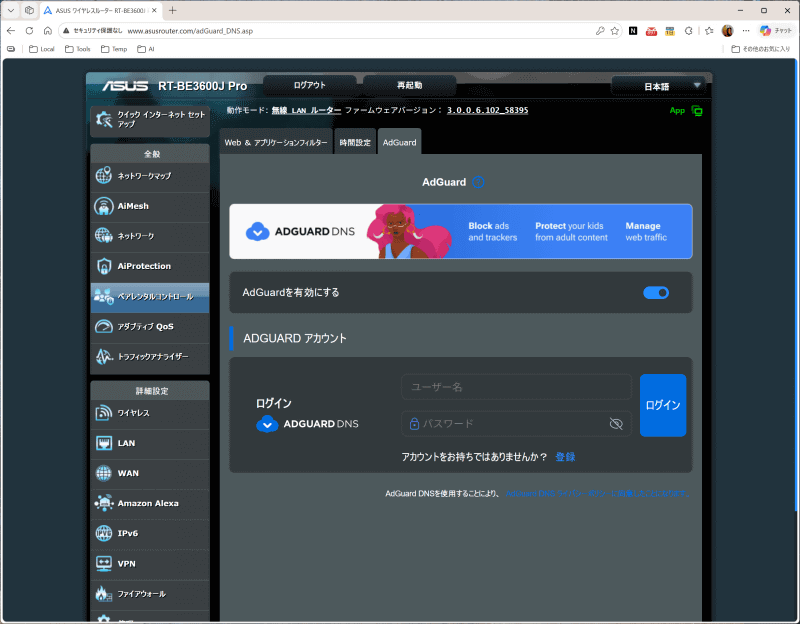Open the Network Map globe icon
800x624 pixels.
(x=104, y=176)
